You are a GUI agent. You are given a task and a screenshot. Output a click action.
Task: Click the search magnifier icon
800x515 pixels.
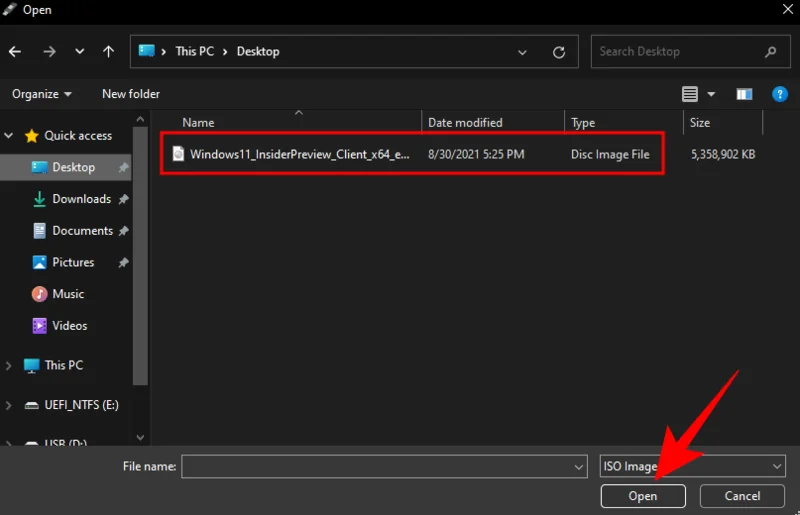coord(770,52)
